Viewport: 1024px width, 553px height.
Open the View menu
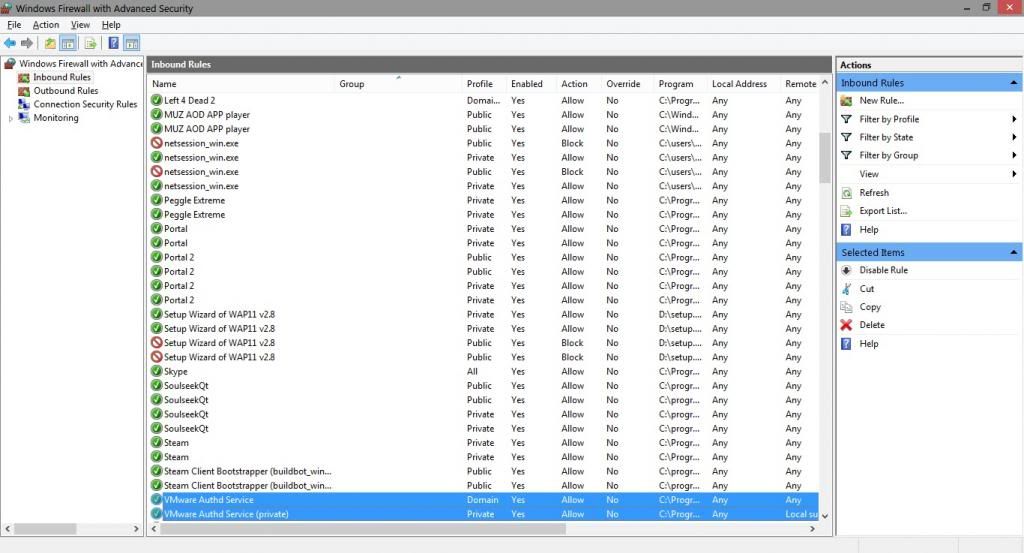pyautogui.click(x=80, y=25)
